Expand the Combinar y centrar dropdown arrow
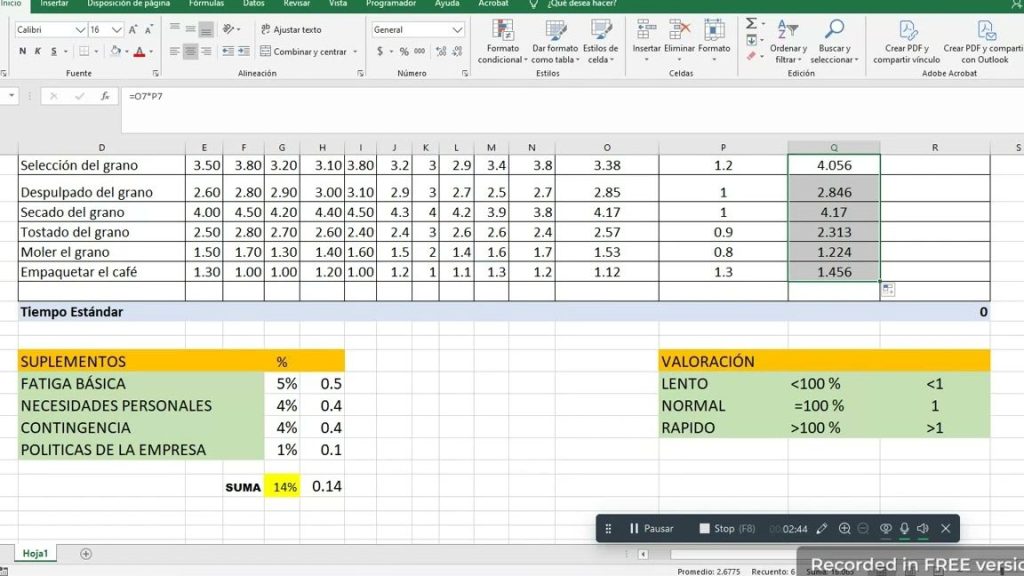Screen dimensions: 1024x576 (354, 52)
